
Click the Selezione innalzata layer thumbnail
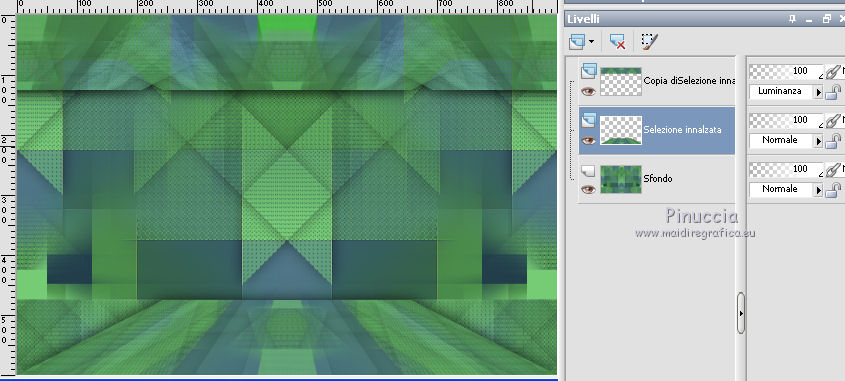(x=621, y=130)
